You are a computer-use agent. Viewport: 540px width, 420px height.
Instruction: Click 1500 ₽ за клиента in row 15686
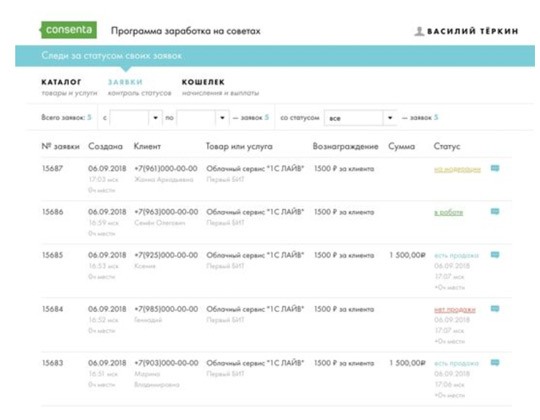pos(344,212)
